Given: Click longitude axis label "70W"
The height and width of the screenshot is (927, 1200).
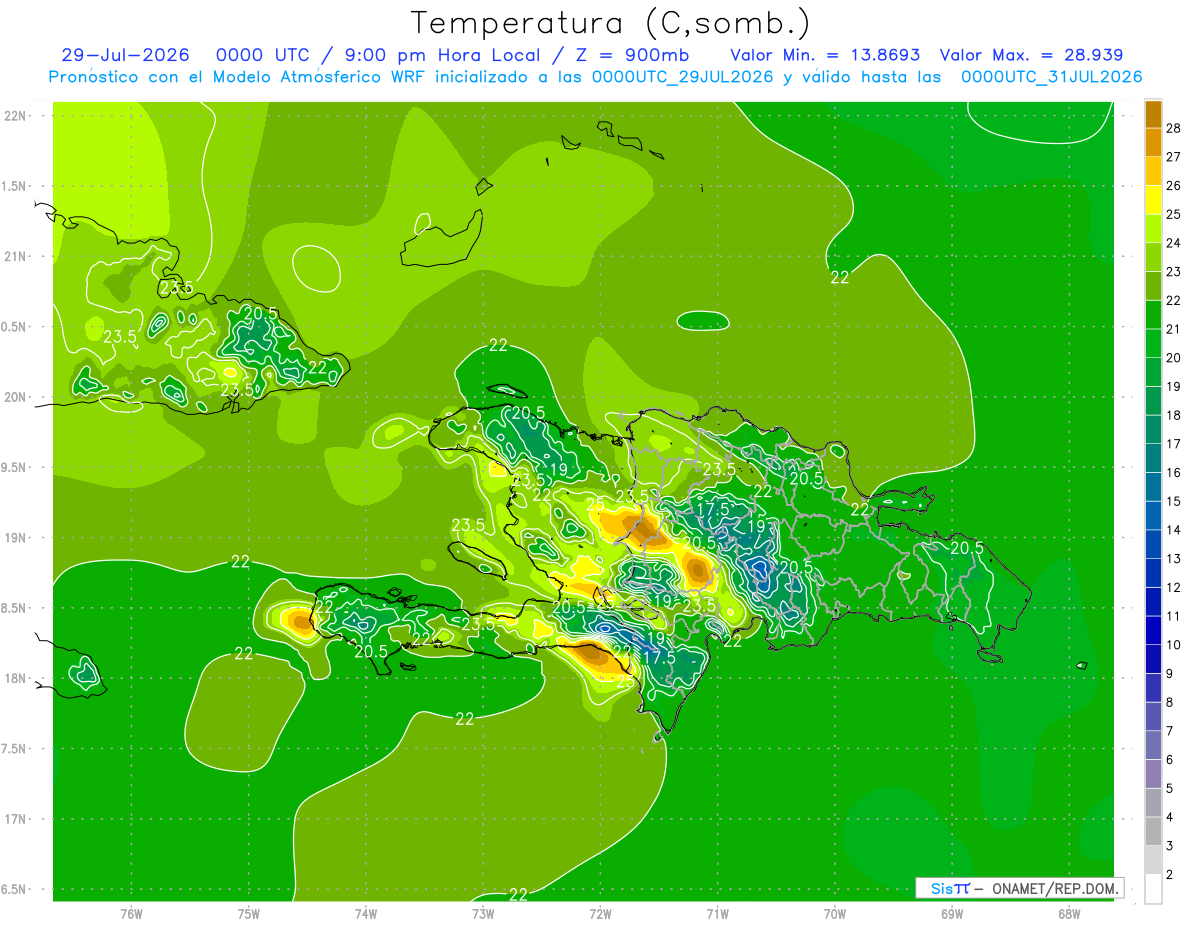Looking at the screenshot, I should coord(835,913).
